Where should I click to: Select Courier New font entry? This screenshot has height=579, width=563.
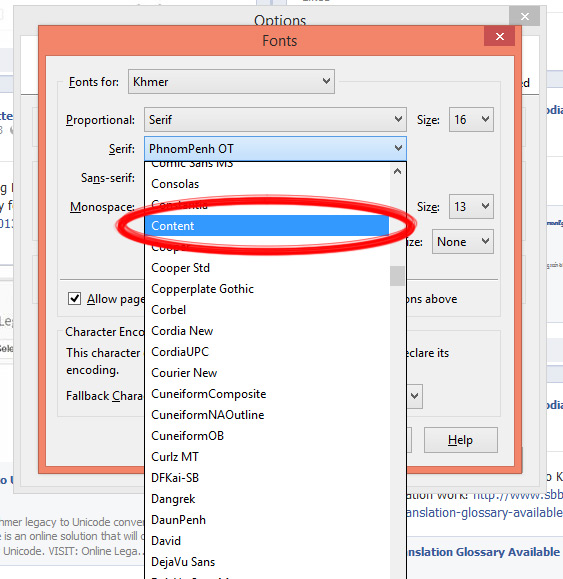[267, 373]
